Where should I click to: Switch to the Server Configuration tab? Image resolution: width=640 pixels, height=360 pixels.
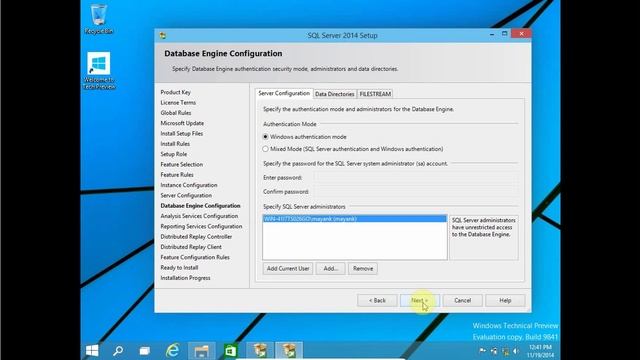pos(284,93)
